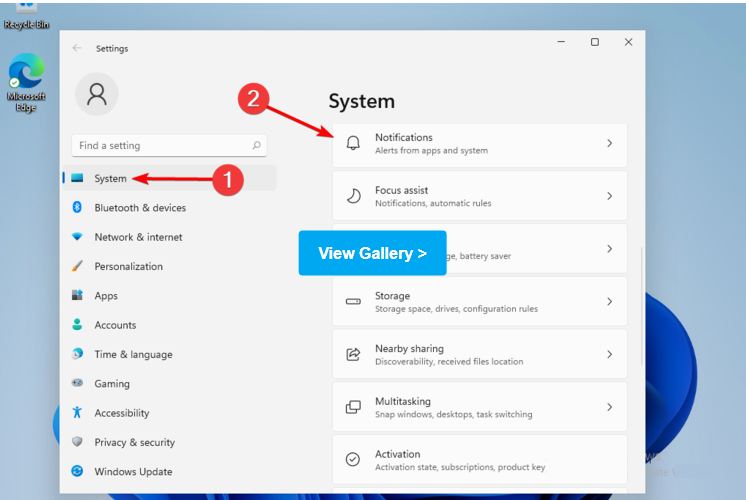Click 'Activation state, subscriptions, product key' text
The image size is (746, 500).
tap(460, 467)
